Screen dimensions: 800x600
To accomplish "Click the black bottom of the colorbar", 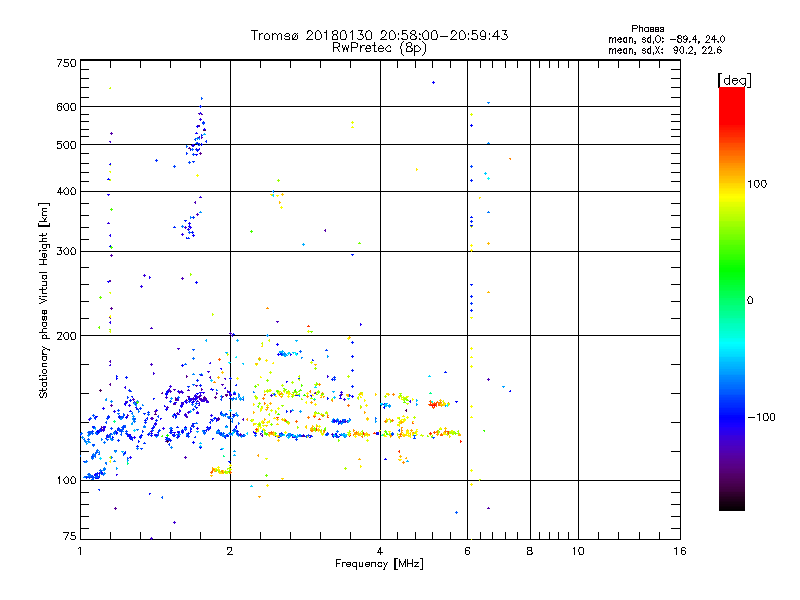I will pos(732,503).
